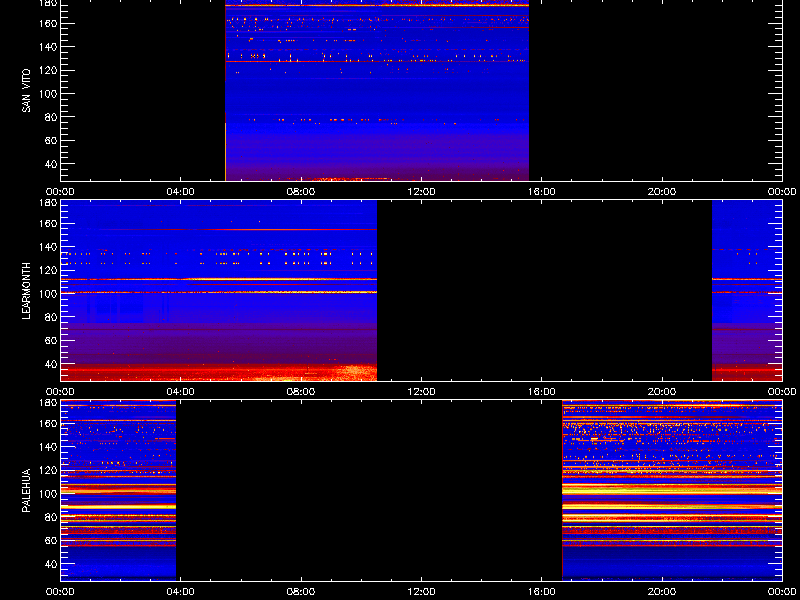Click inside the San Vito blue spectrogram data
800x600 pixels.
click(377, 92)
